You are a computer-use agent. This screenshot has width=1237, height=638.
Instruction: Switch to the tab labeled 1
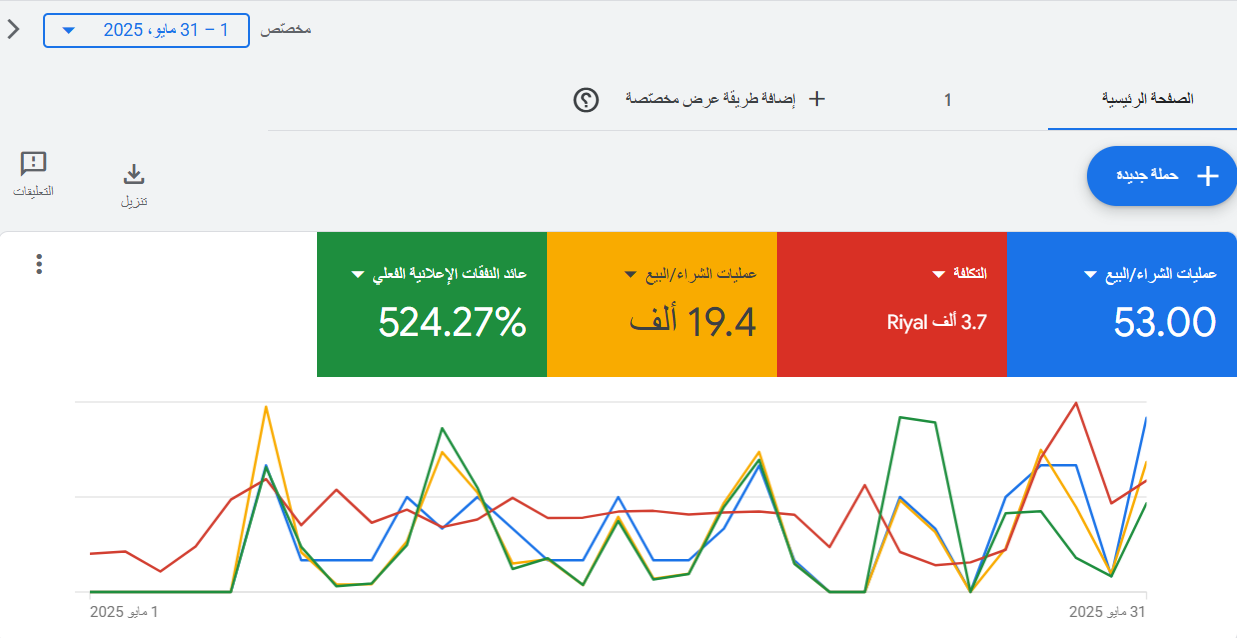point(947,100)
